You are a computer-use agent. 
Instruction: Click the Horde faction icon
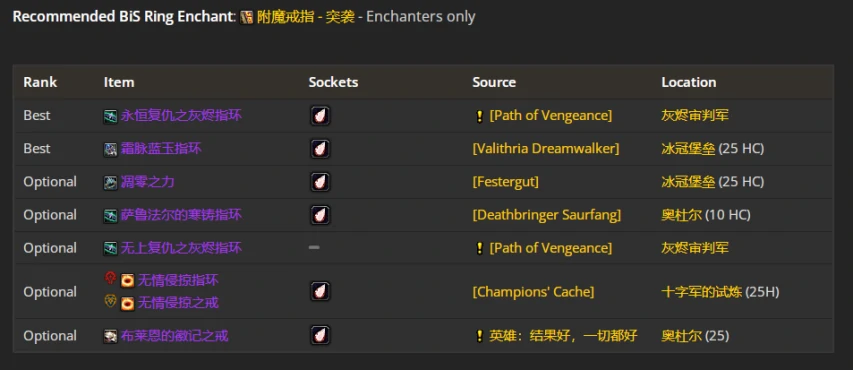pos(110,279)
